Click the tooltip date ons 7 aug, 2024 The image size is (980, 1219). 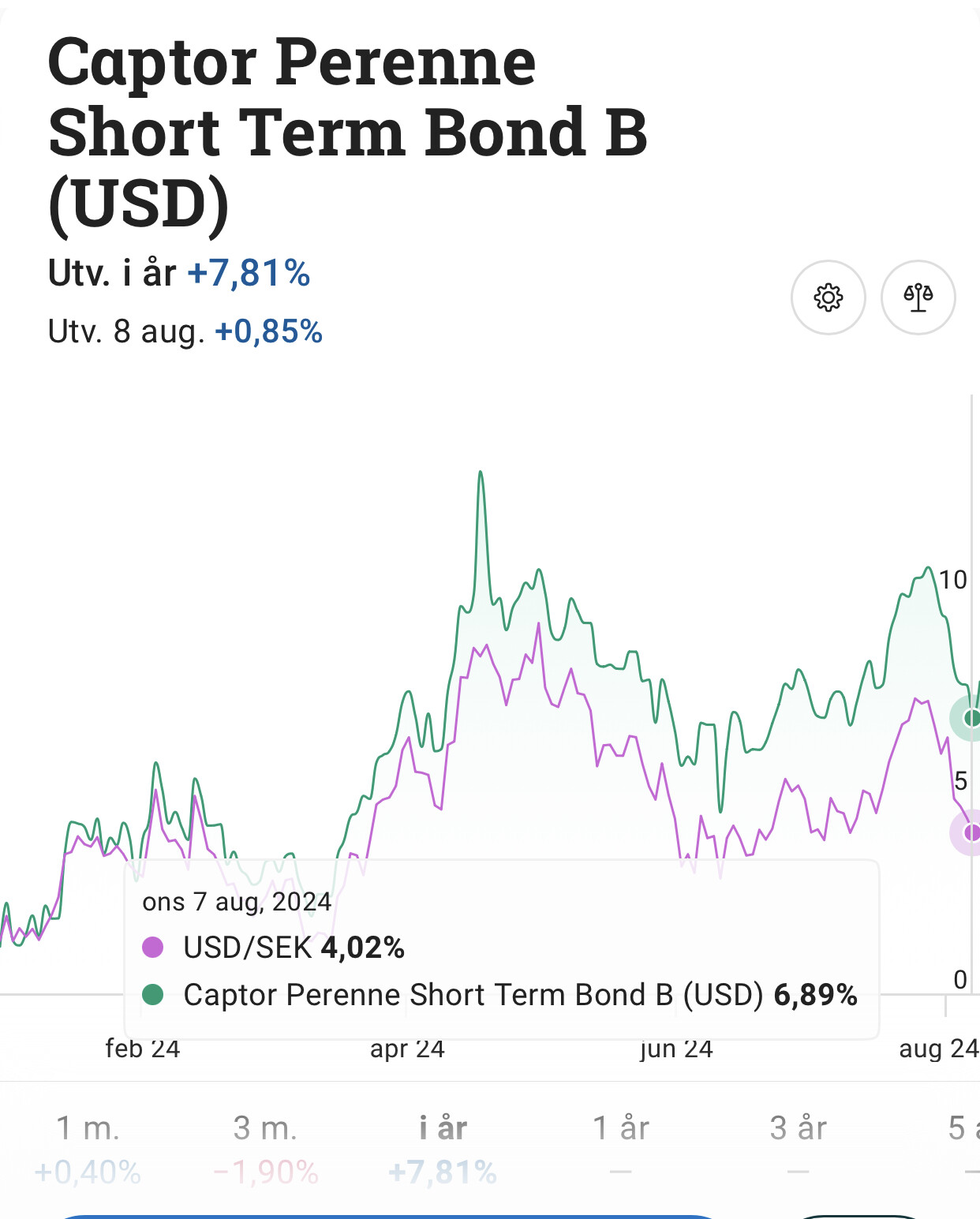tap(237, 901)
